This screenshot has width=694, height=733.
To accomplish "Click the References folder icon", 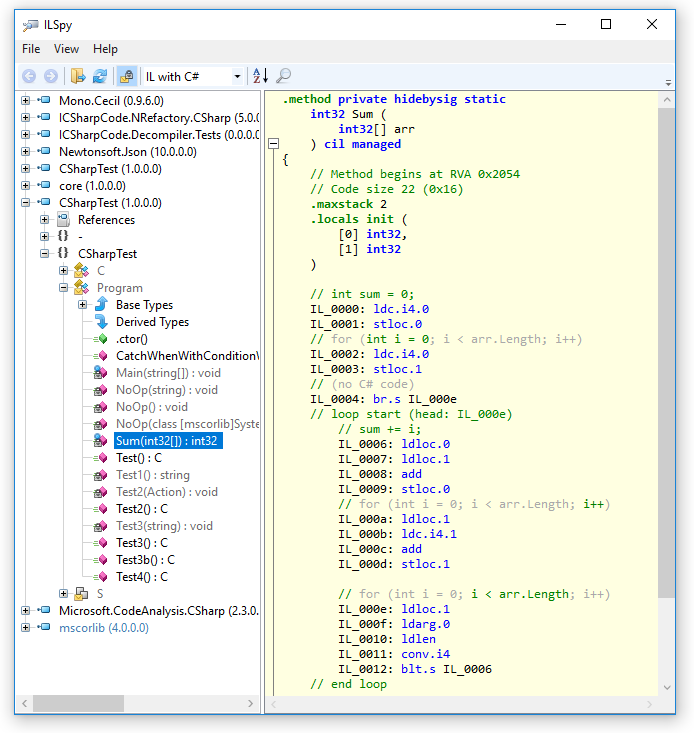I will [x=63, y=219].
